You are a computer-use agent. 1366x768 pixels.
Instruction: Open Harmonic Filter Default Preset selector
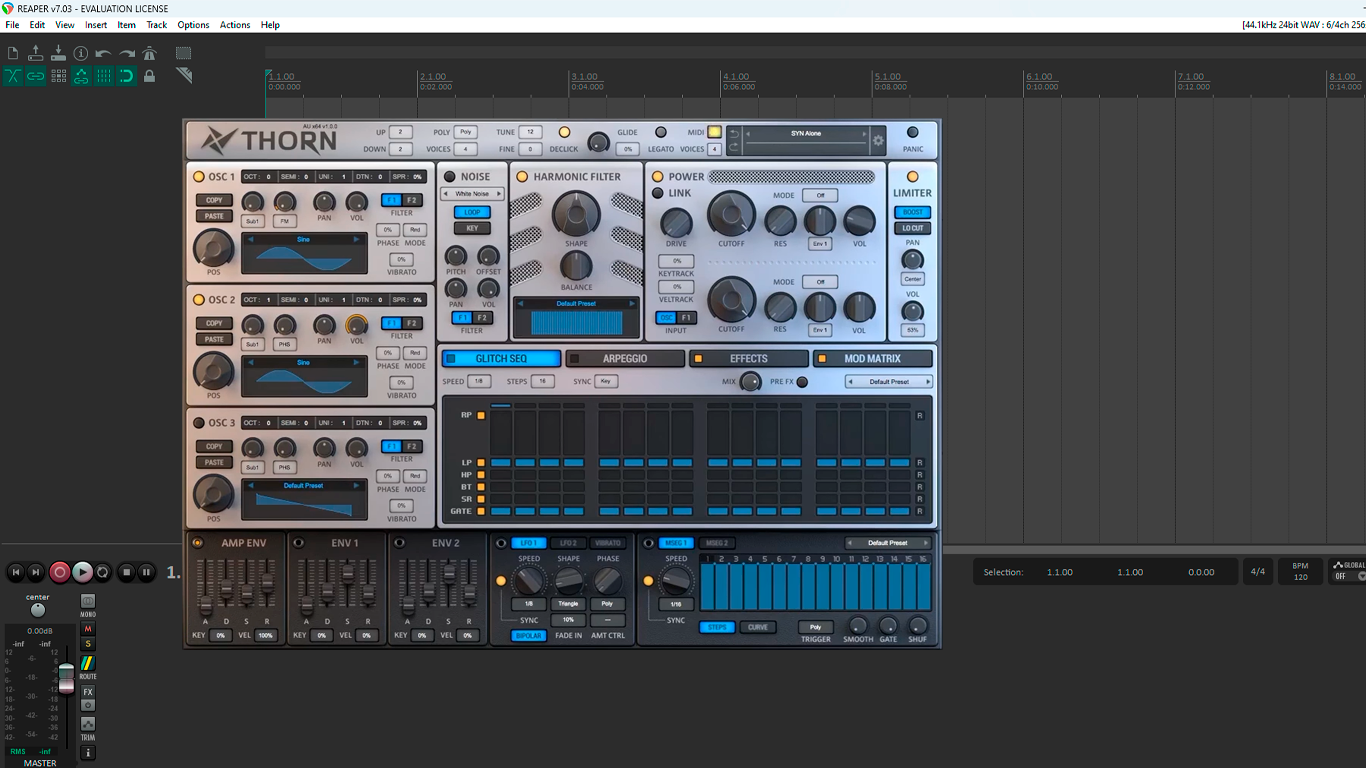[x=576, y=303]
